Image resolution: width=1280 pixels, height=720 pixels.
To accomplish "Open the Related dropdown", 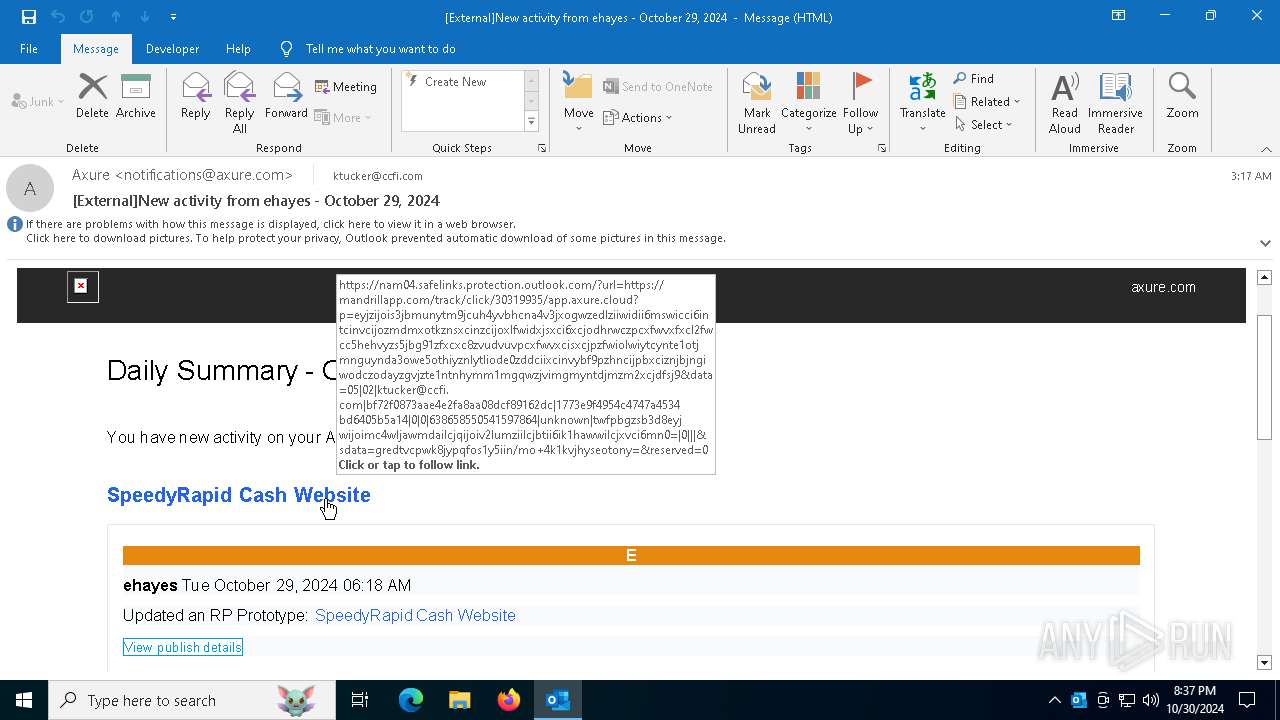I will [987, 102].
